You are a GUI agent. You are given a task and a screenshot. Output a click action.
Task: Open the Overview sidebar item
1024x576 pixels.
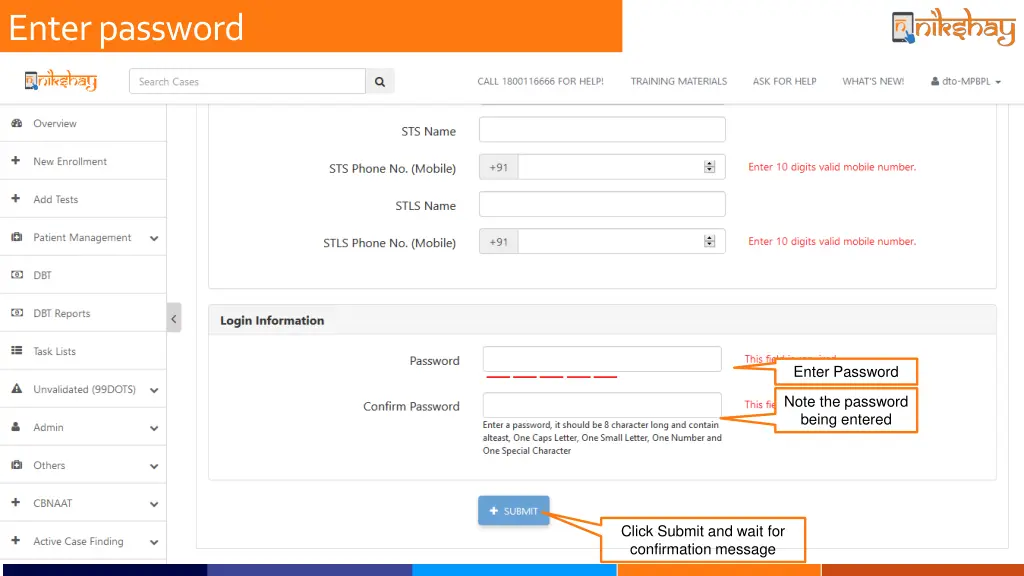(83, 123)
